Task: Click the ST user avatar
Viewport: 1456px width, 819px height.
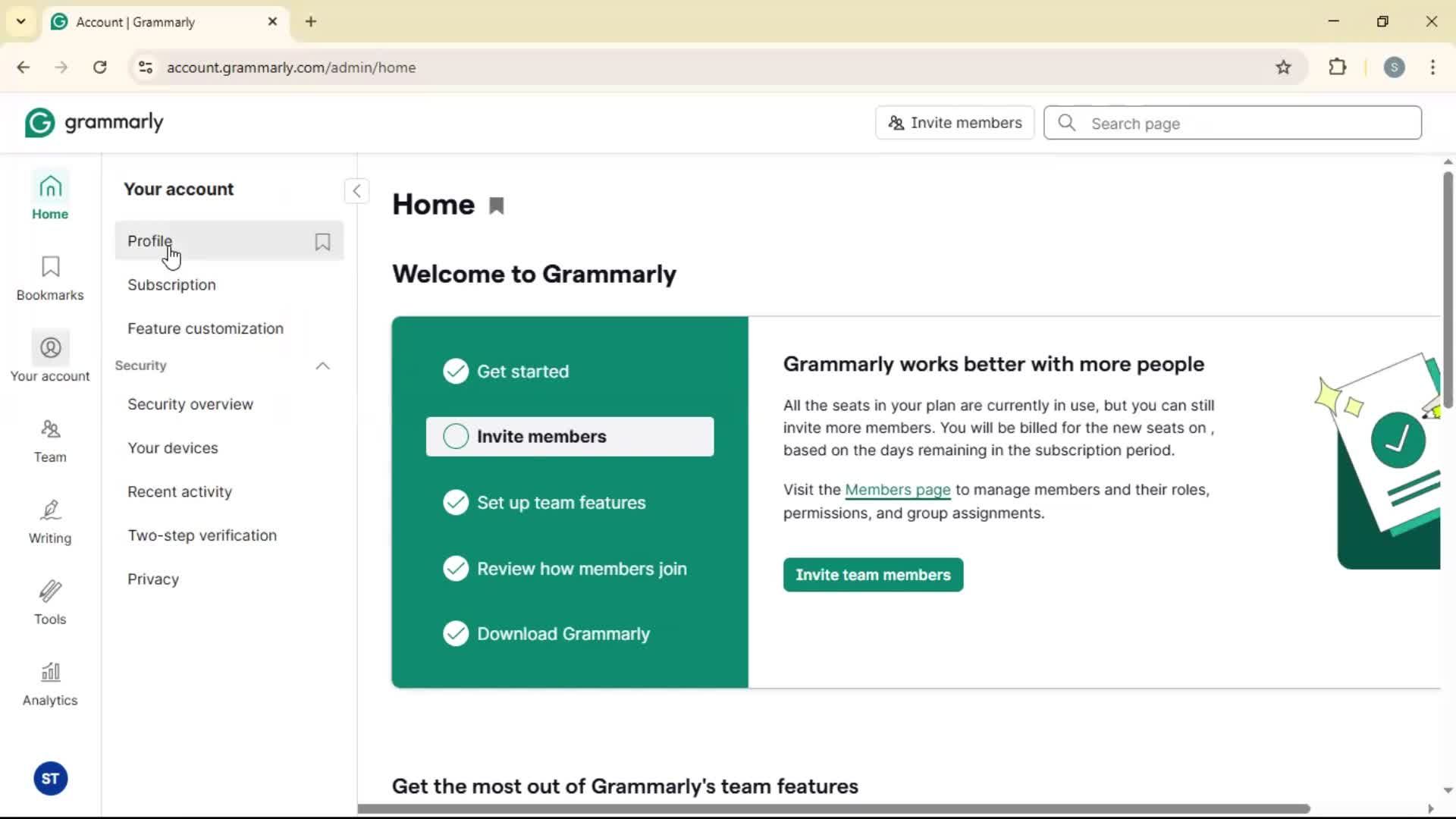Action: tap(50, 779)
